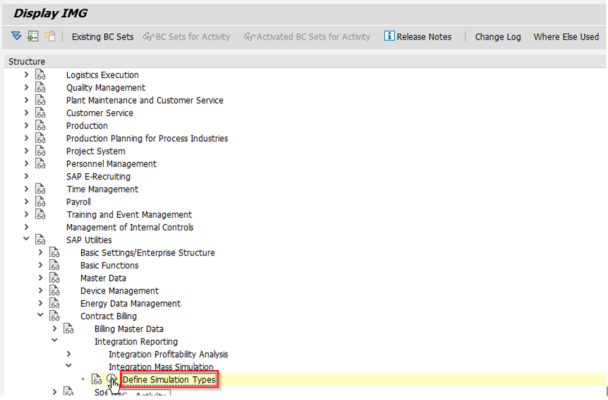The height and width of the screenshot is (400, 608).
Task: Expand the Quality Management node
Action: 26,88
